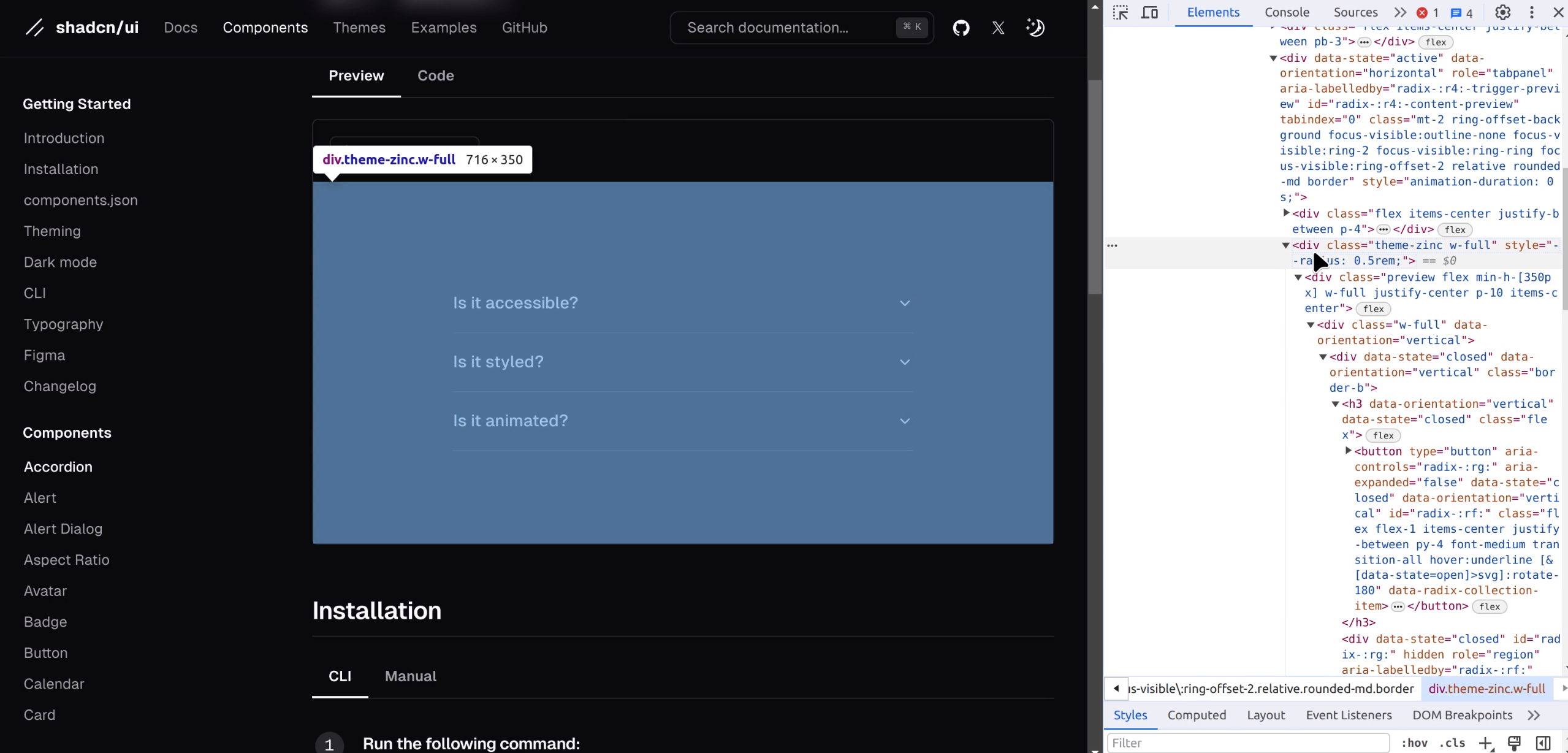
Task: Switch to the Console tab in DevTools
Action: pos(1287,12)
